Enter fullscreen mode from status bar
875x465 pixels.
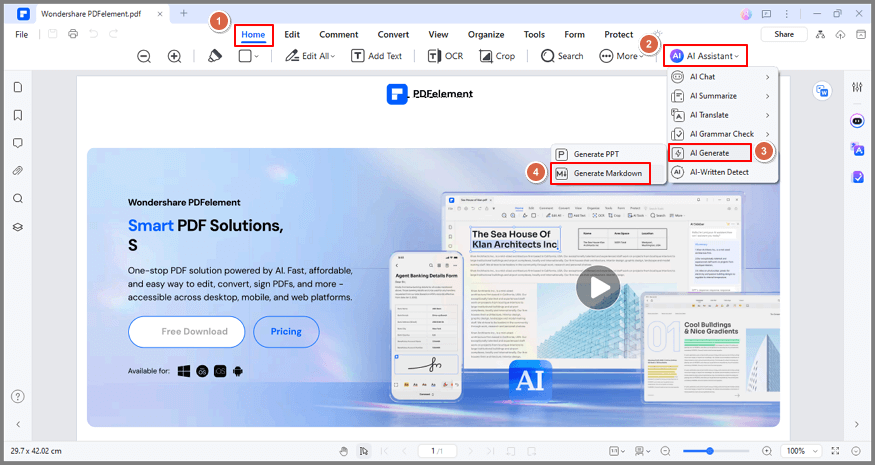pos(835,451)
